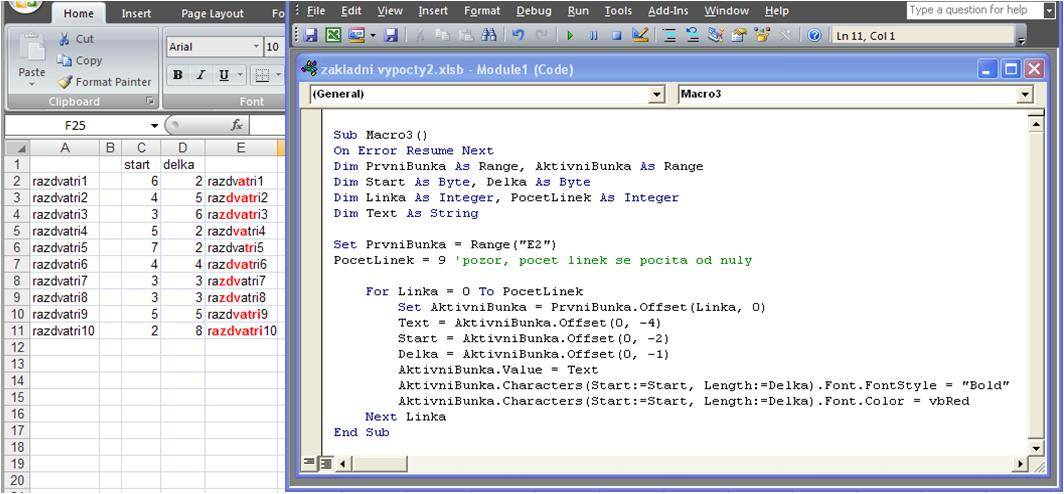This screenshot has height=494, width=1064.
Task: Open the Format menu
Action: (482, 11)
